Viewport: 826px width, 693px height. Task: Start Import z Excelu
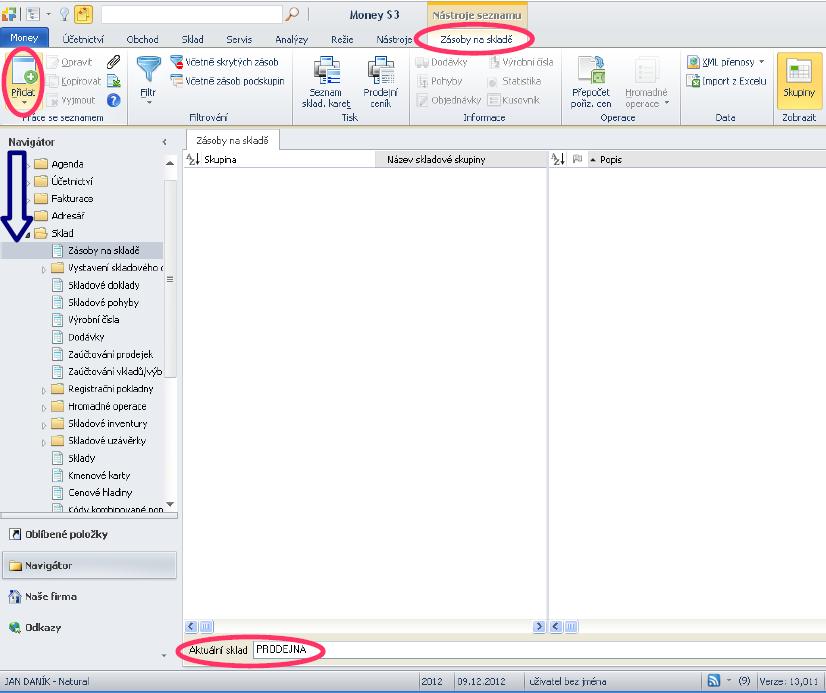click(x=726, y=81)
